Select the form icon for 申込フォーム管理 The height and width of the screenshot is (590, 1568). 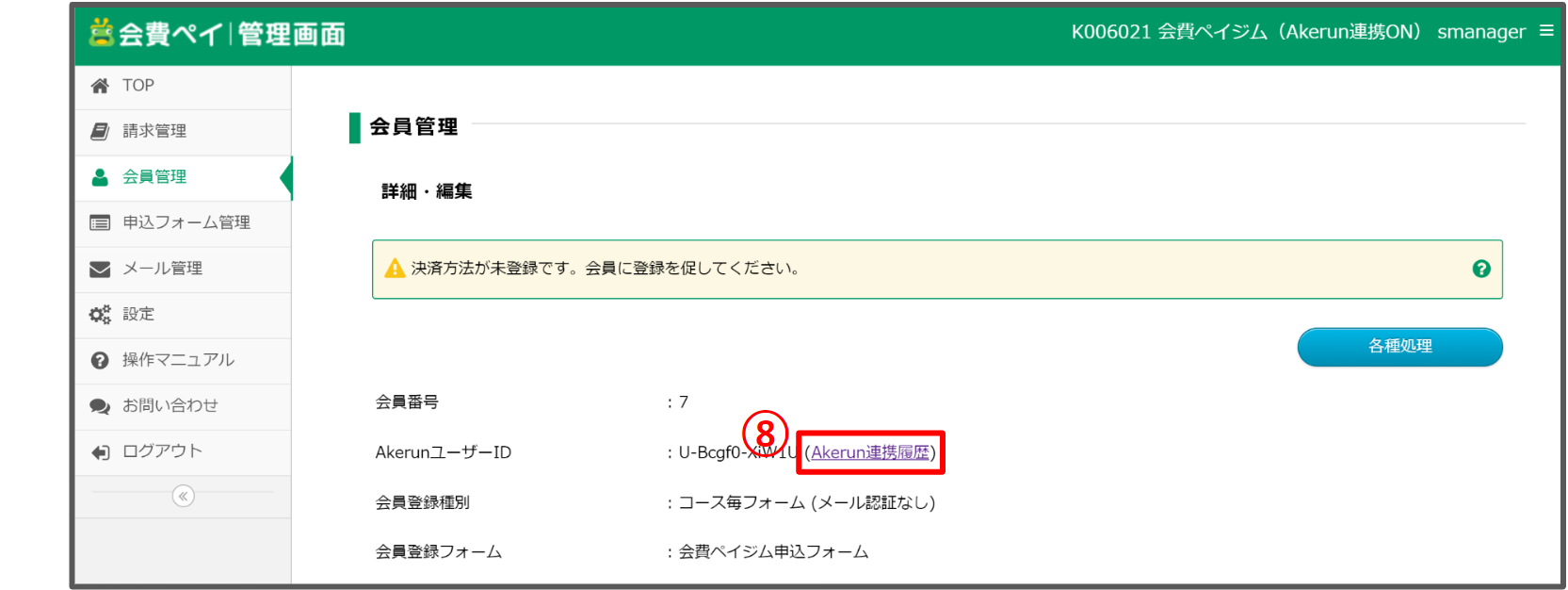[100, 223]
